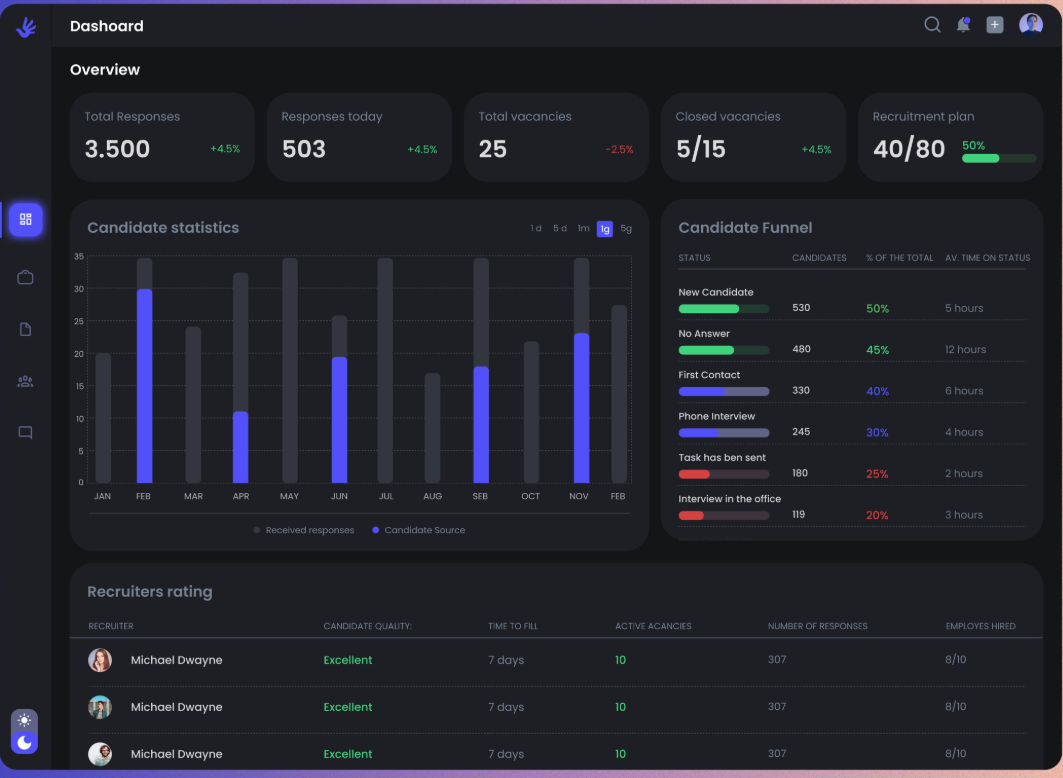Select the 5g chart time range
1063x778 pixels.
click(x=626, y=228)
